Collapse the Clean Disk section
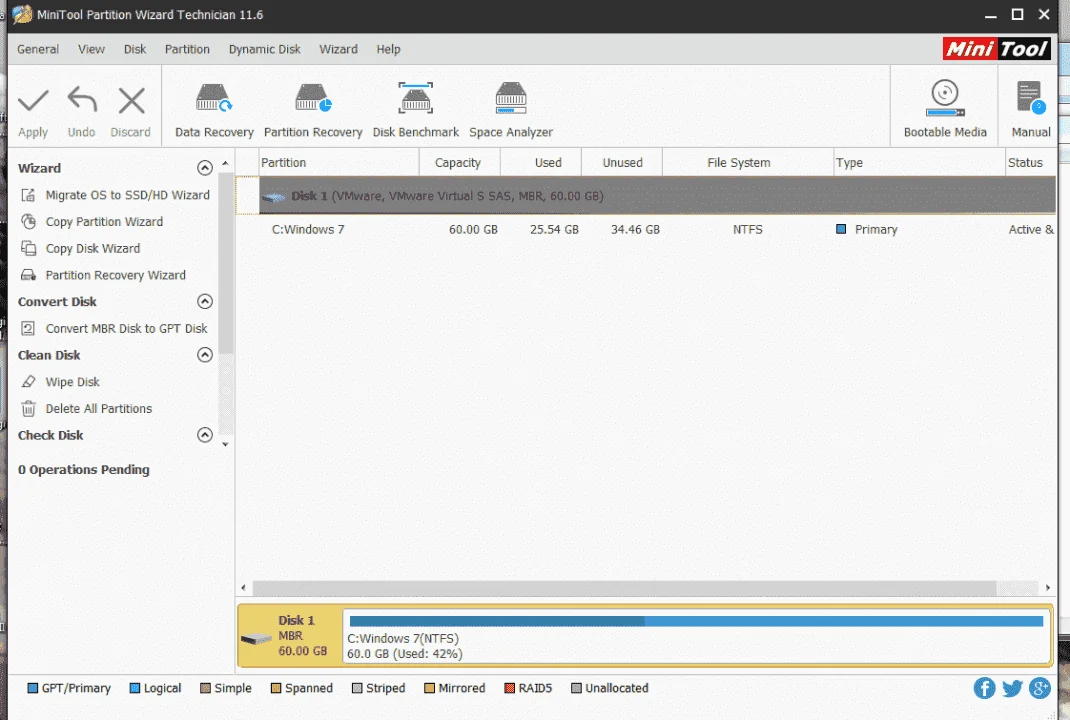1070x720 pixels. [x=205, y=355]
